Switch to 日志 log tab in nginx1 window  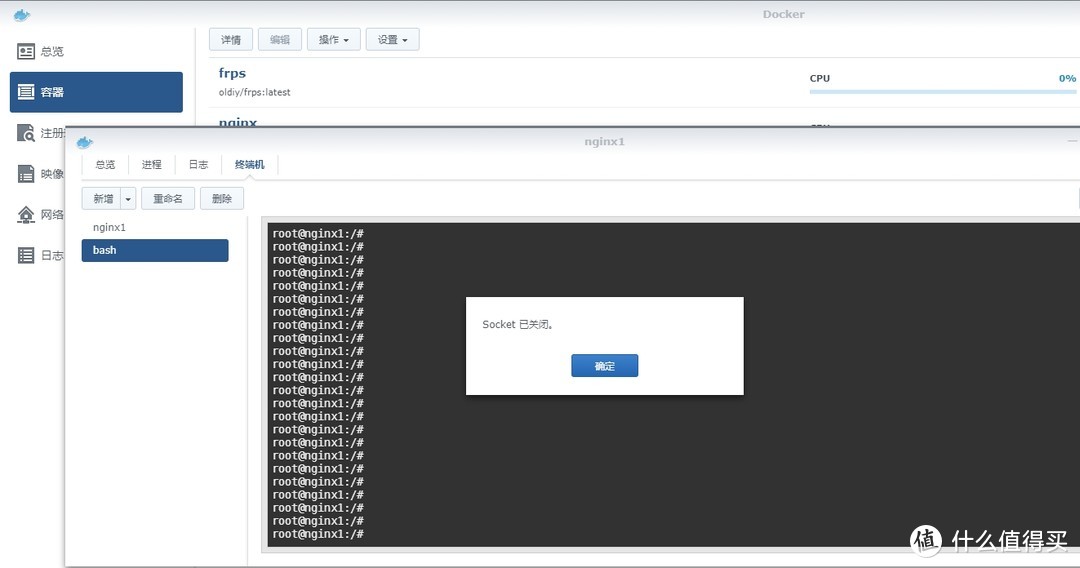(198, 165)
